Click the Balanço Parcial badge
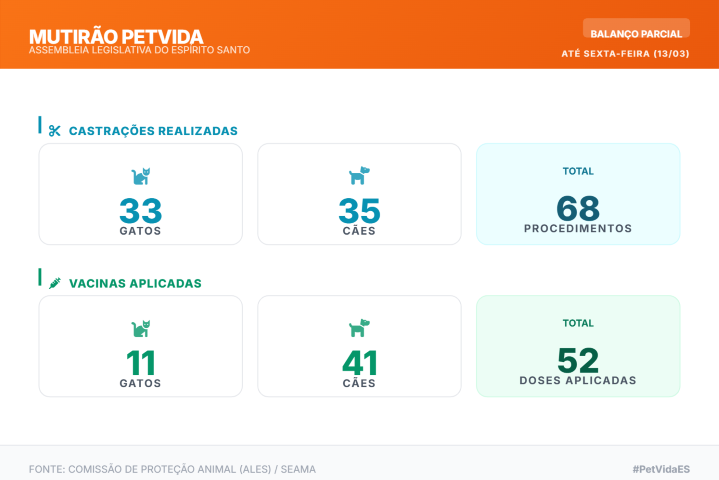This screenshot has height=480, width=719. [636, 33]
